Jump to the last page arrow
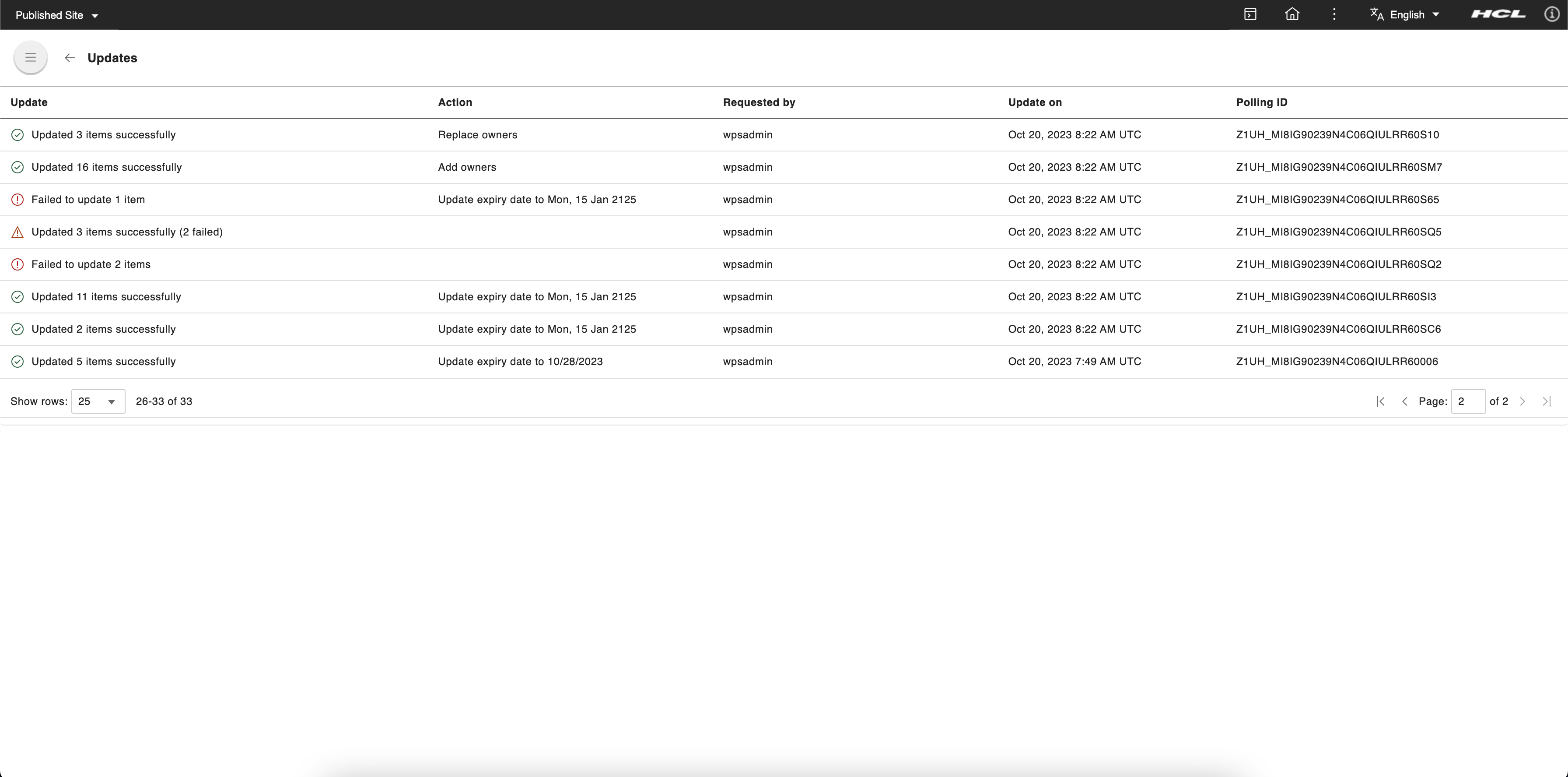 point(1547,401)
